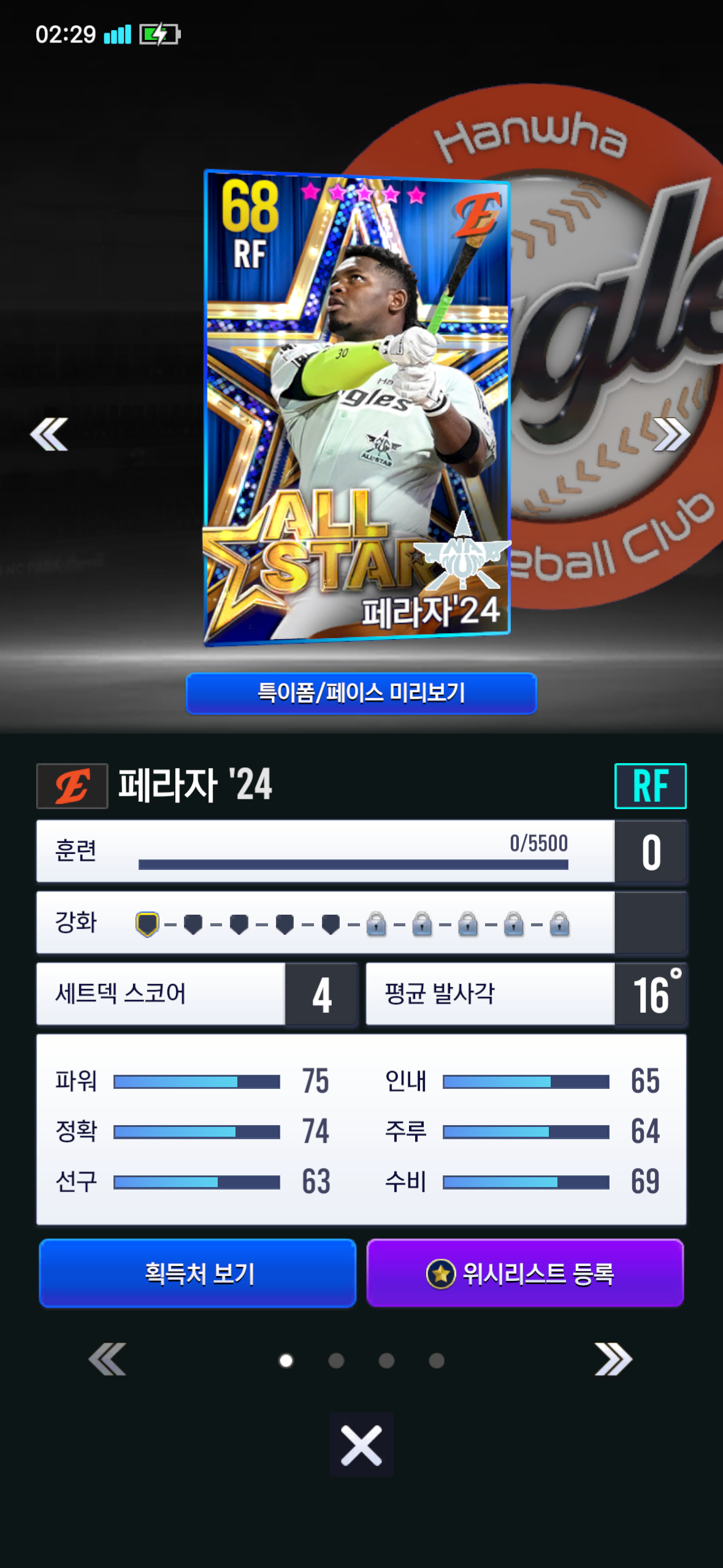Go to next page with bottom right chevron
This screenshot has height=1568, width=723.
(x=613, y=1359)
